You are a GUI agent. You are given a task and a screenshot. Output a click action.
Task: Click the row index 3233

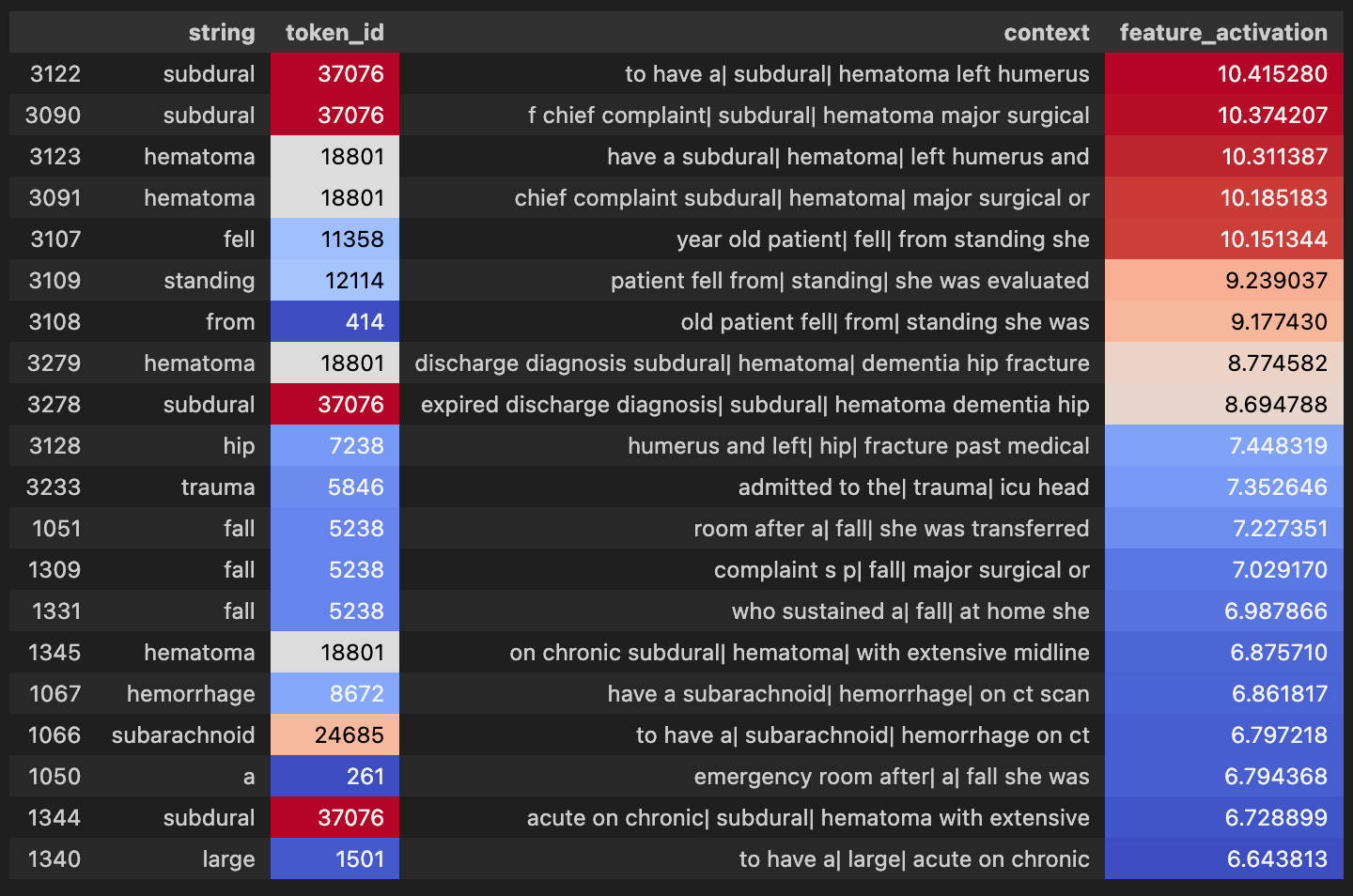[54, 487]
